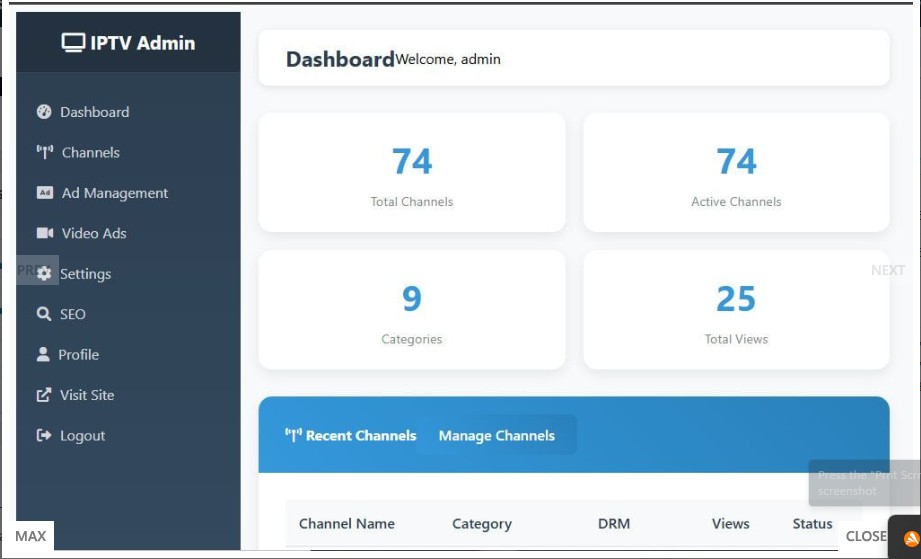This screenshot has width=921, height=559.
Task: Click the Logout arrow icon
Action: (x=44, y=436)
